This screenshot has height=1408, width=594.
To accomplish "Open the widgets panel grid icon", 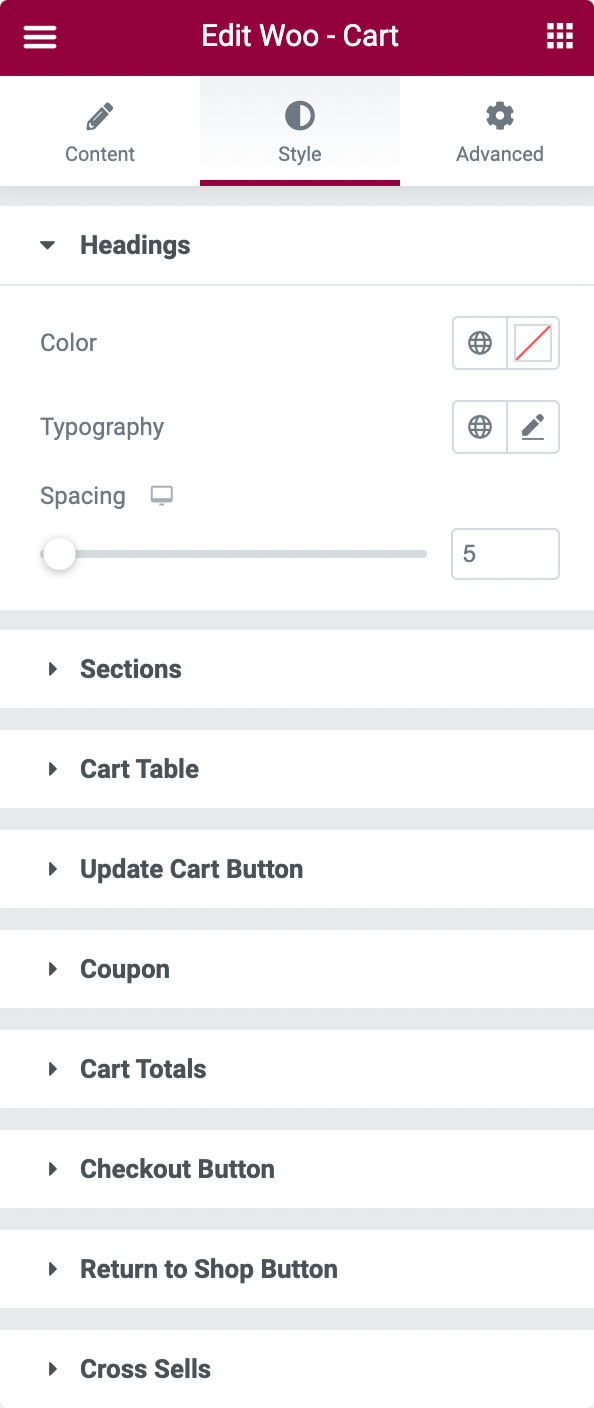I will 559,36.
